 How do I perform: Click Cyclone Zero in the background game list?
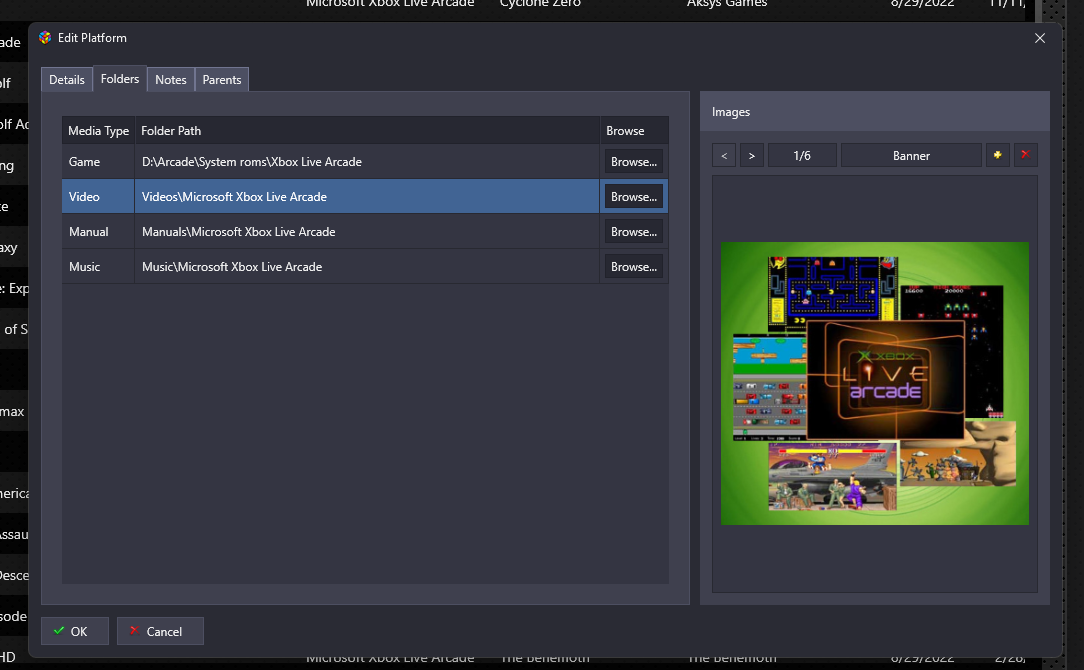pyautogui.click(x=540, y=3)
